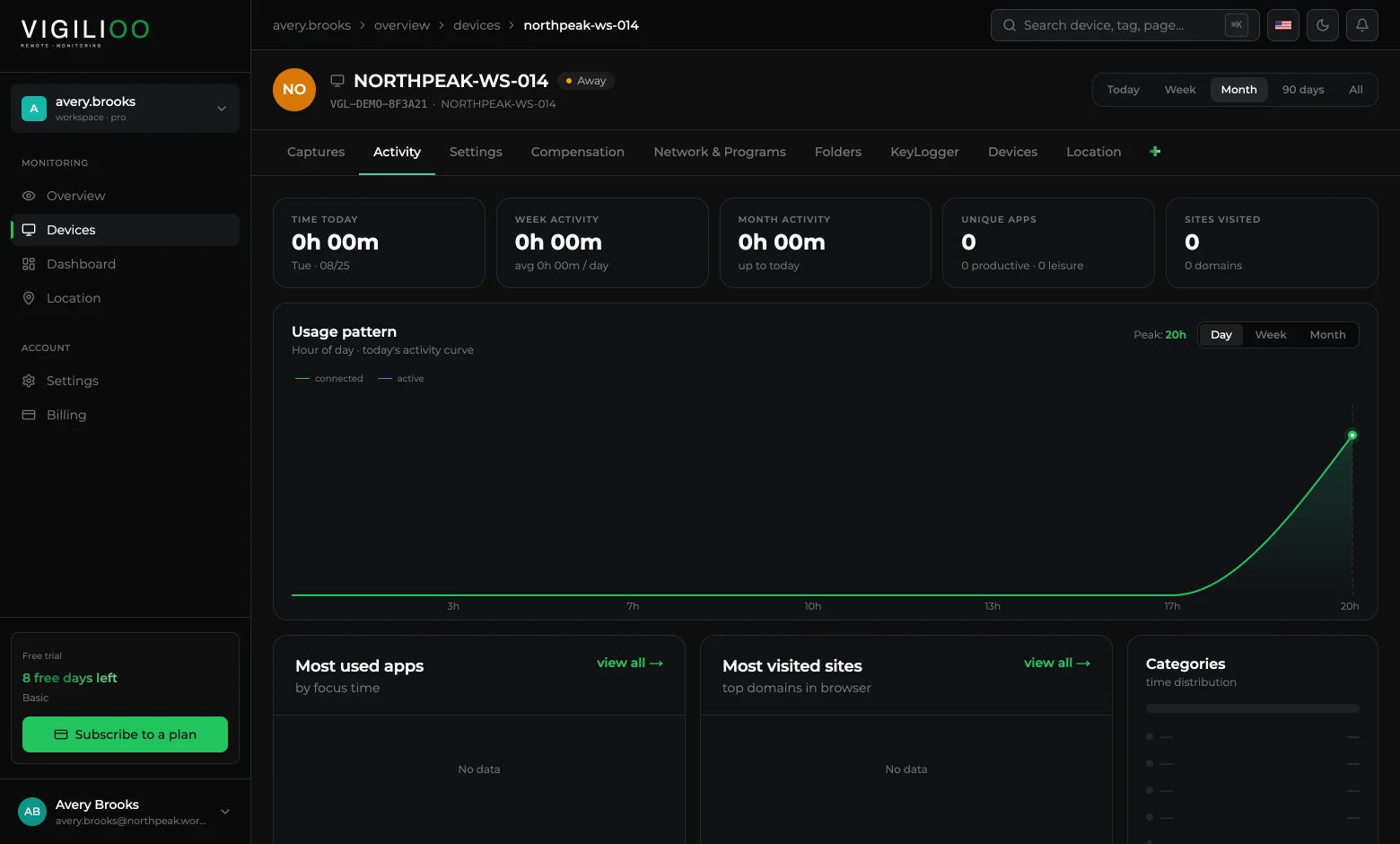Click the Vigilioo logo
The height and width of the screenshot is (844, 1400).
85,32
